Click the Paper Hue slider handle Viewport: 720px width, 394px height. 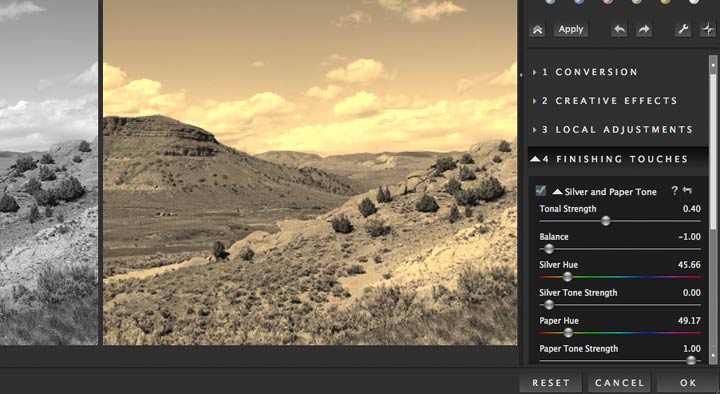coord(568,333)
